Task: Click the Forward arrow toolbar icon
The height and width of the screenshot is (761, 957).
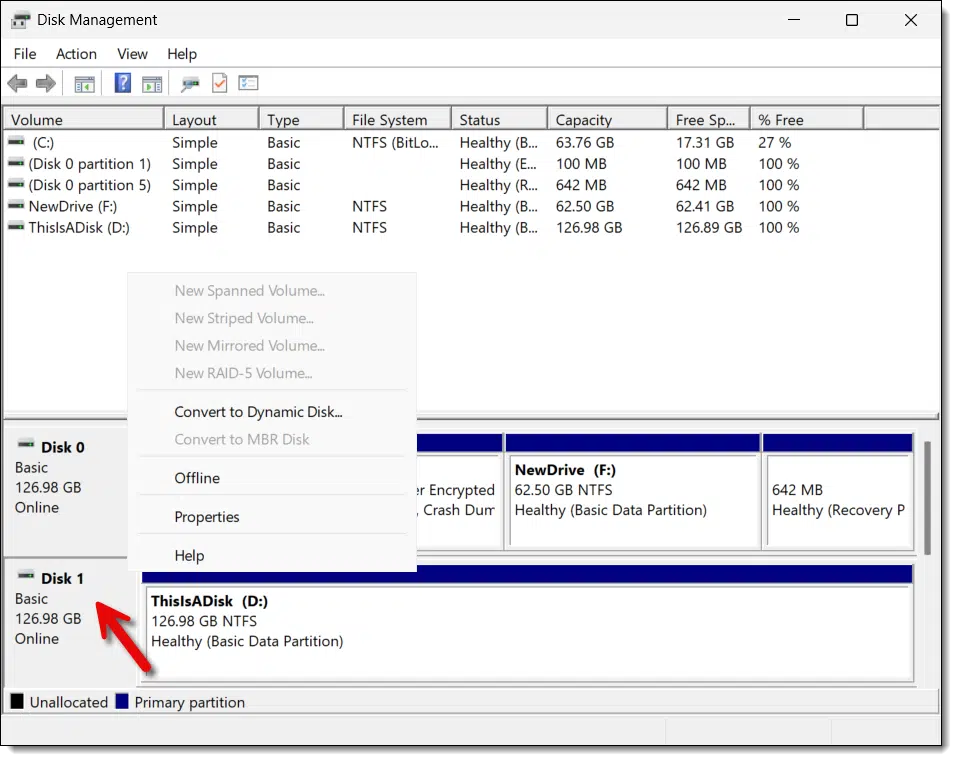Action: tap(46, 83)
